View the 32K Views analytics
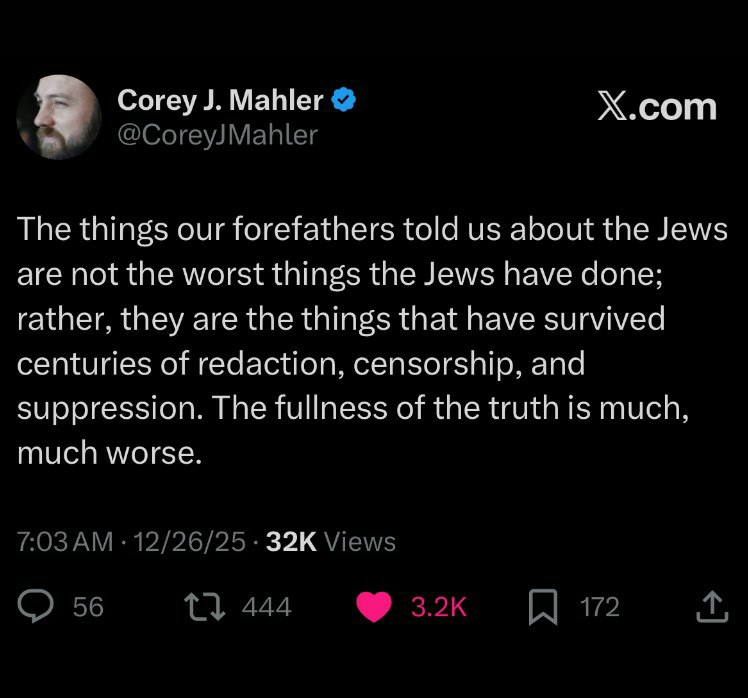The height and width of the screenshot is (698, 748). tap(330, 542)
